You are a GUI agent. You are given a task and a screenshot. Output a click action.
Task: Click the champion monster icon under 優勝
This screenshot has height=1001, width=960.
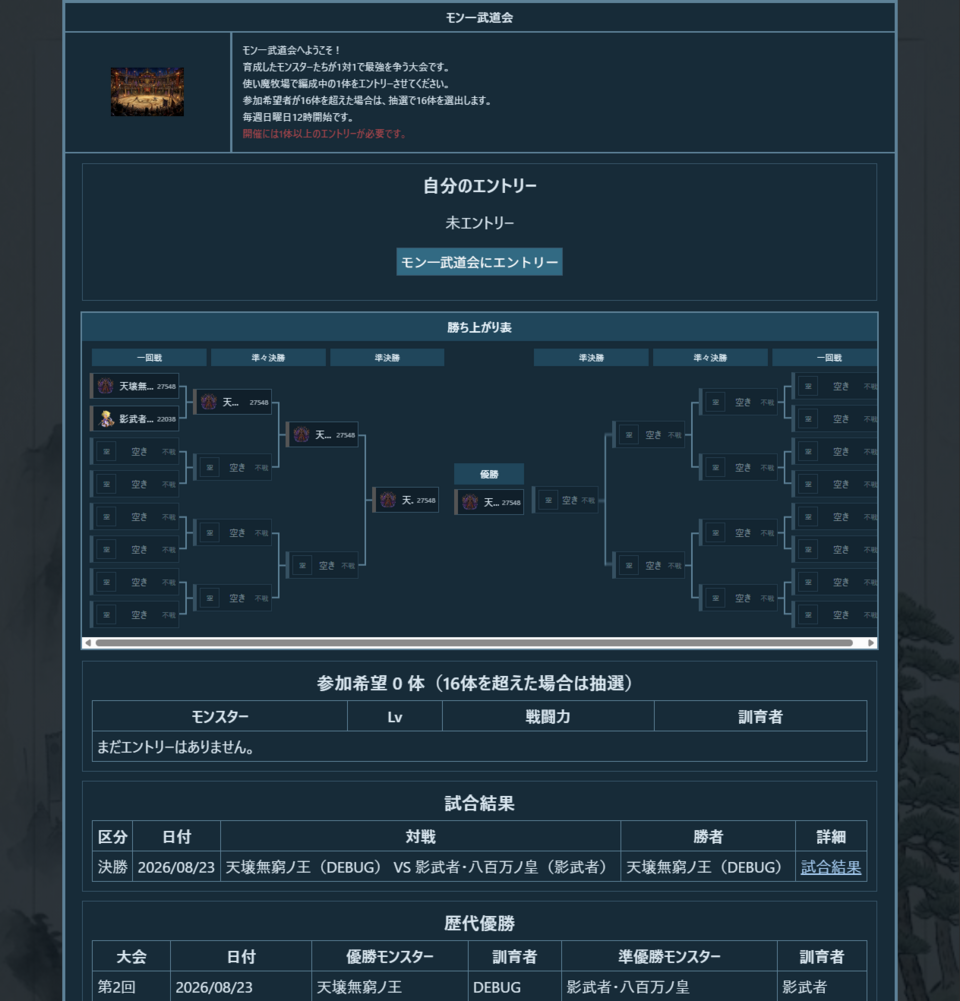pyautogui.click(x=469, y=502)
